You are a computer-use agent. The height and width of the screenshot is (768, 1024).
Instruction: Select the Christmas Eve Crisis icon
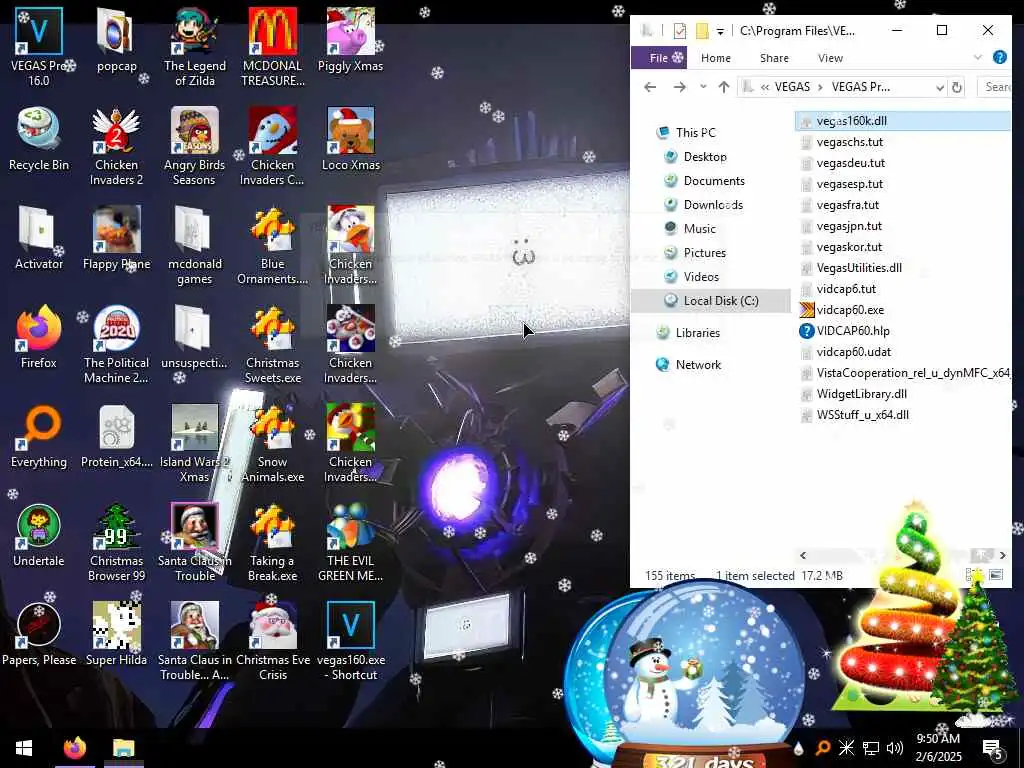[x=272, y=641]
